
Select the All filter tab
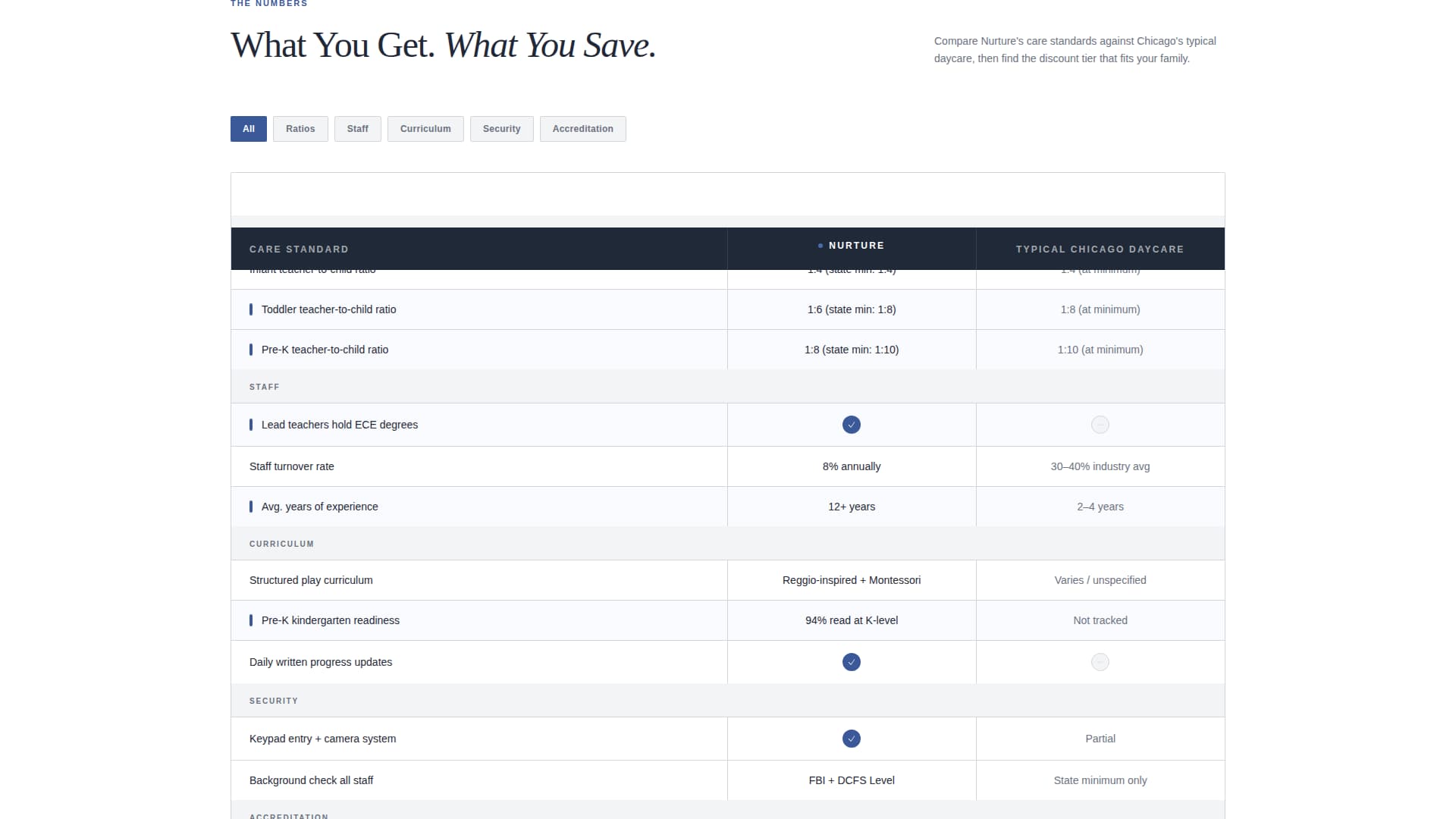pyautogui.click(x=248, y=129)
